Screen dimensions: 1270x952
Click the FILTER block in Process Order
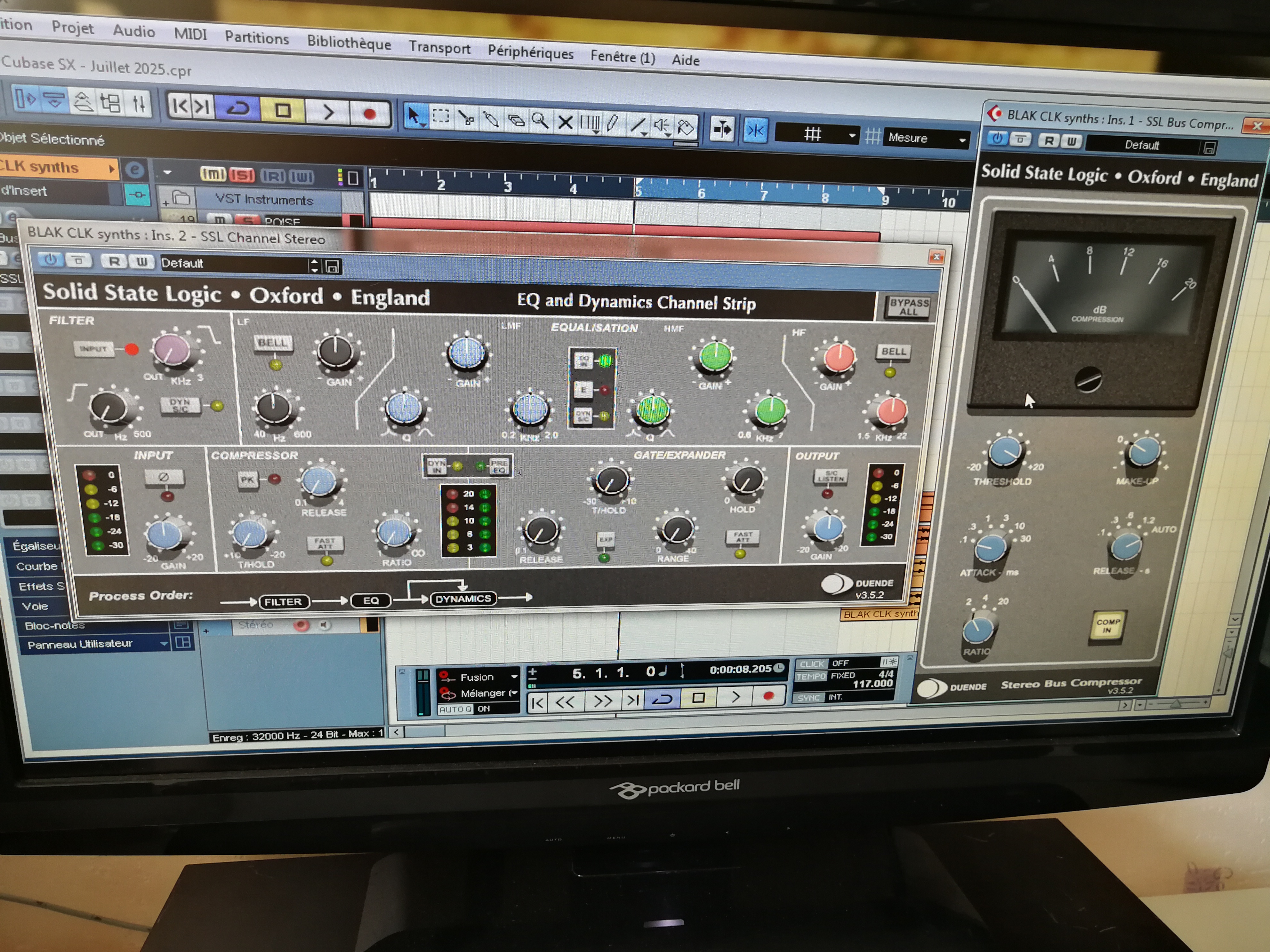coord(284,601)
